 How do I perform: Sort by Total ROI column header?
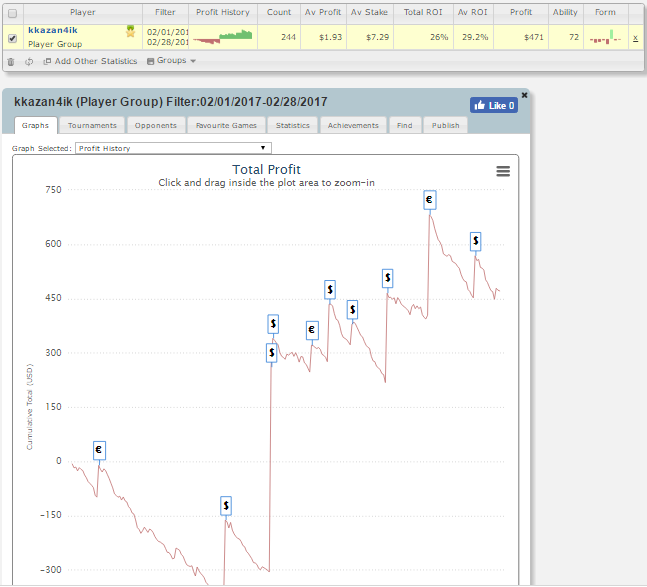tap(423, 12)
